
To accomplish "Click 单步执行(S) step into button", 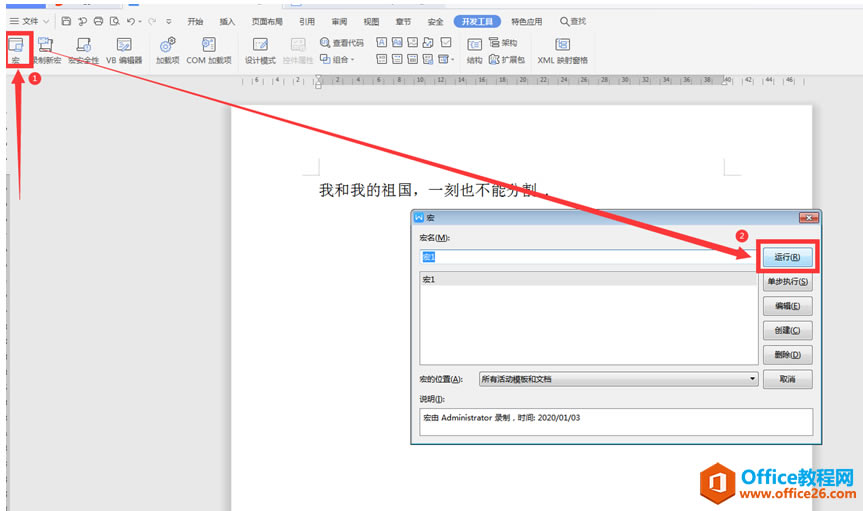I will coord(788,281).
